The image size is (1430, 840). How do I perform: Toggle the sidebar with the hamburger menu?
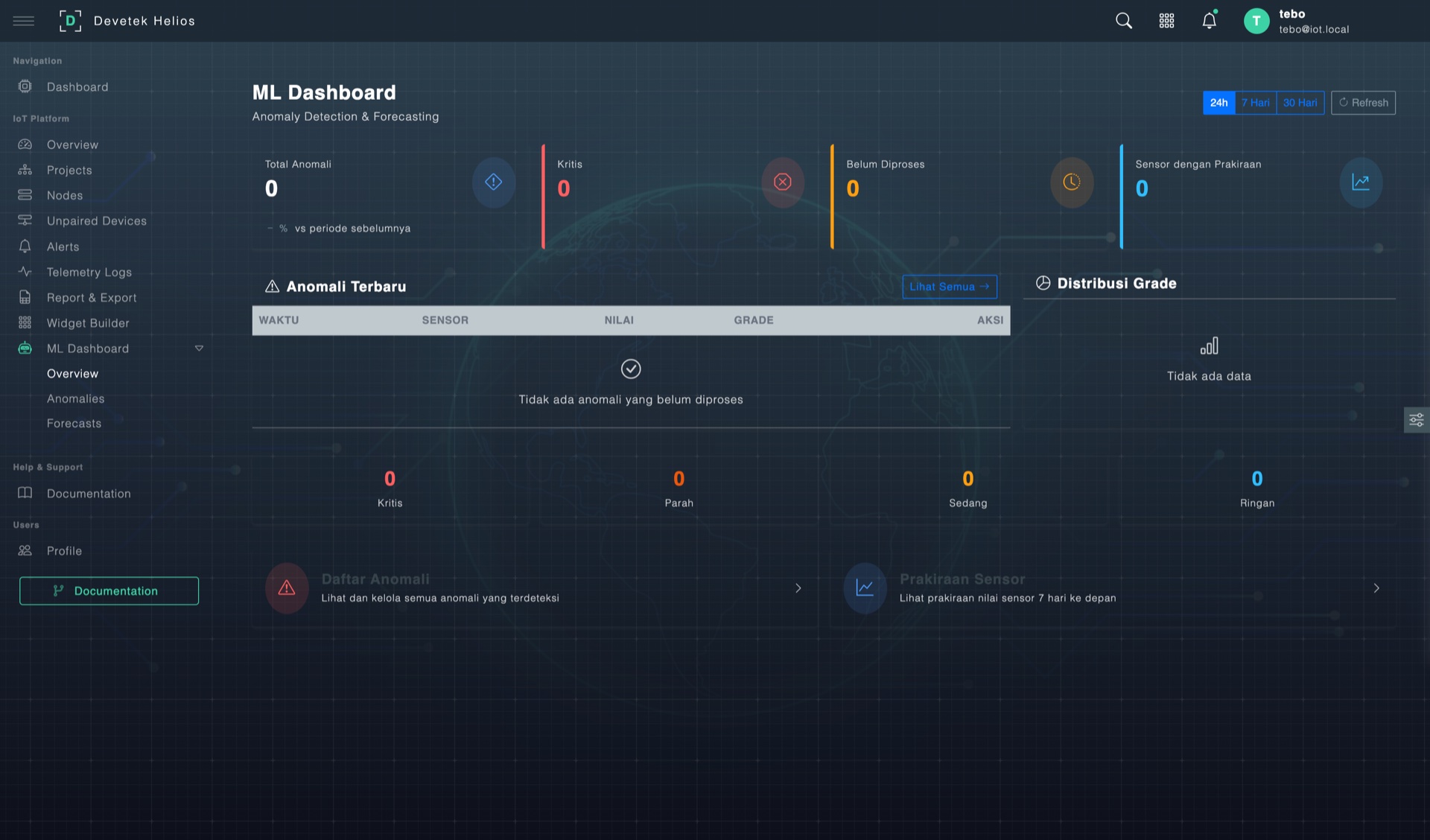(24, 21)
